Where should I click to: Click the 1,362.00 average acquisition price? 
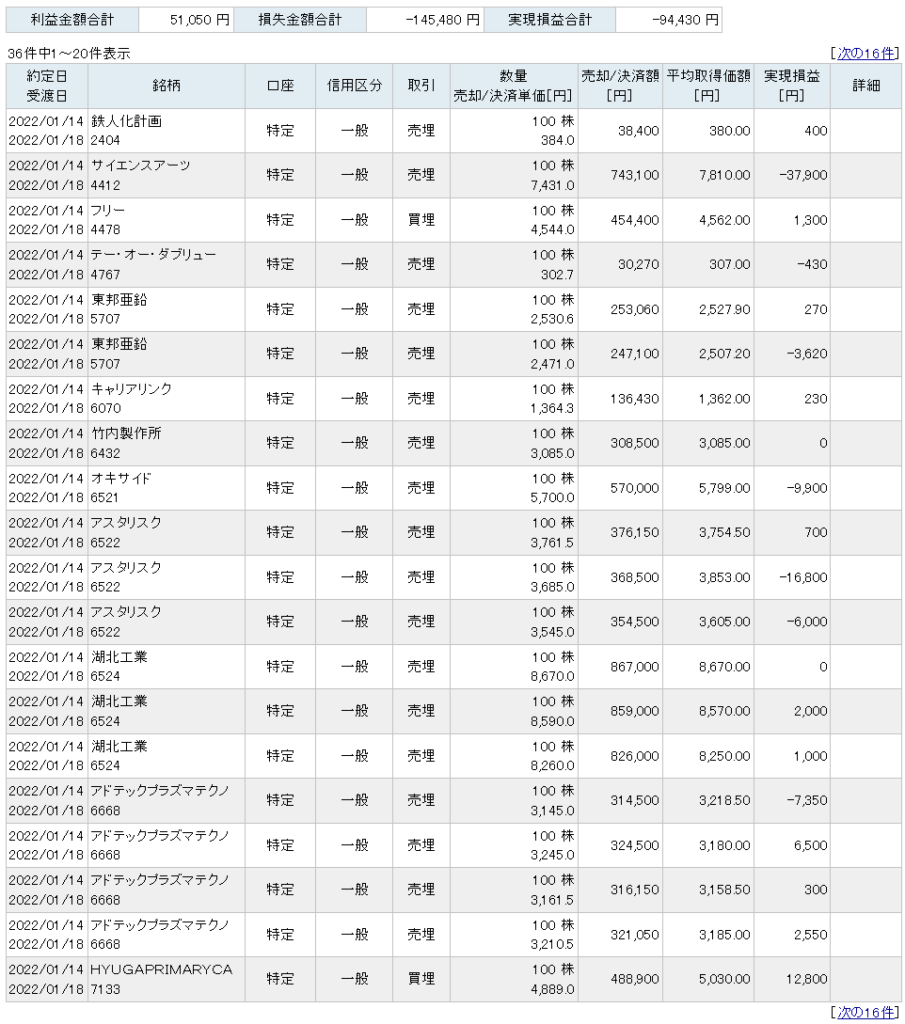point(725,398)
